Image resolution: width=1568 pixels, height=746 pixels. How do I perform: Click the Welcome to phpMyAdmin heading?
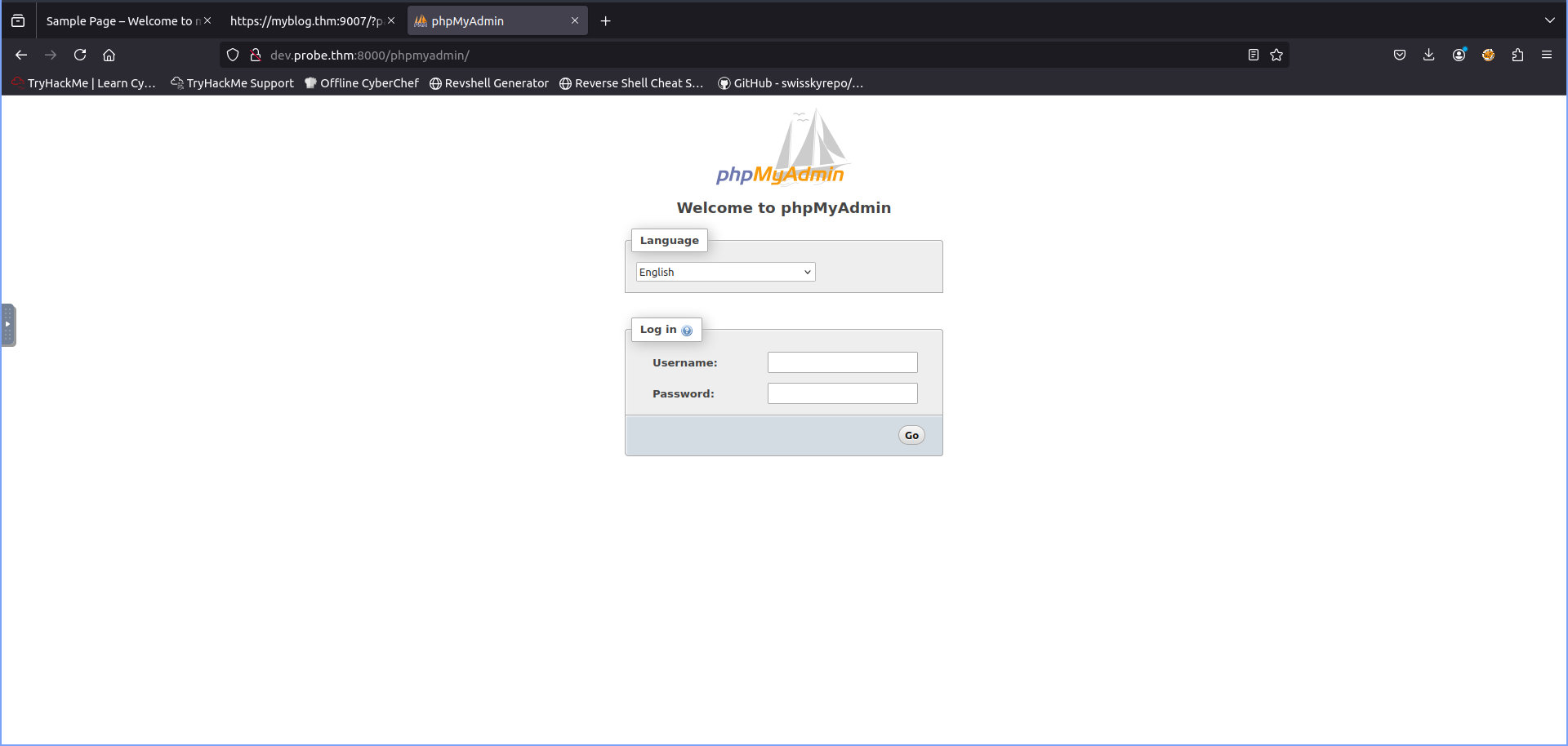(x=784, y=207)
